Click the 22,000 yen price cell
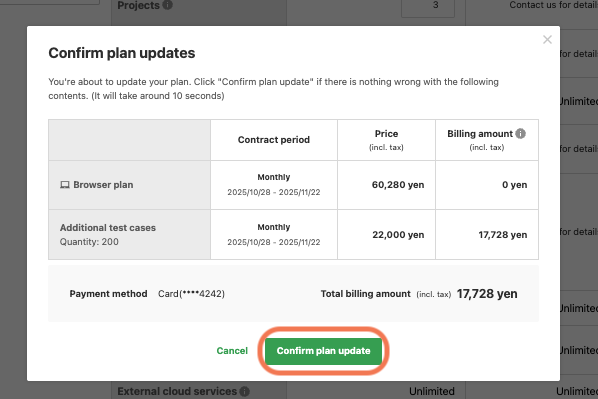 tap(398, 235)
